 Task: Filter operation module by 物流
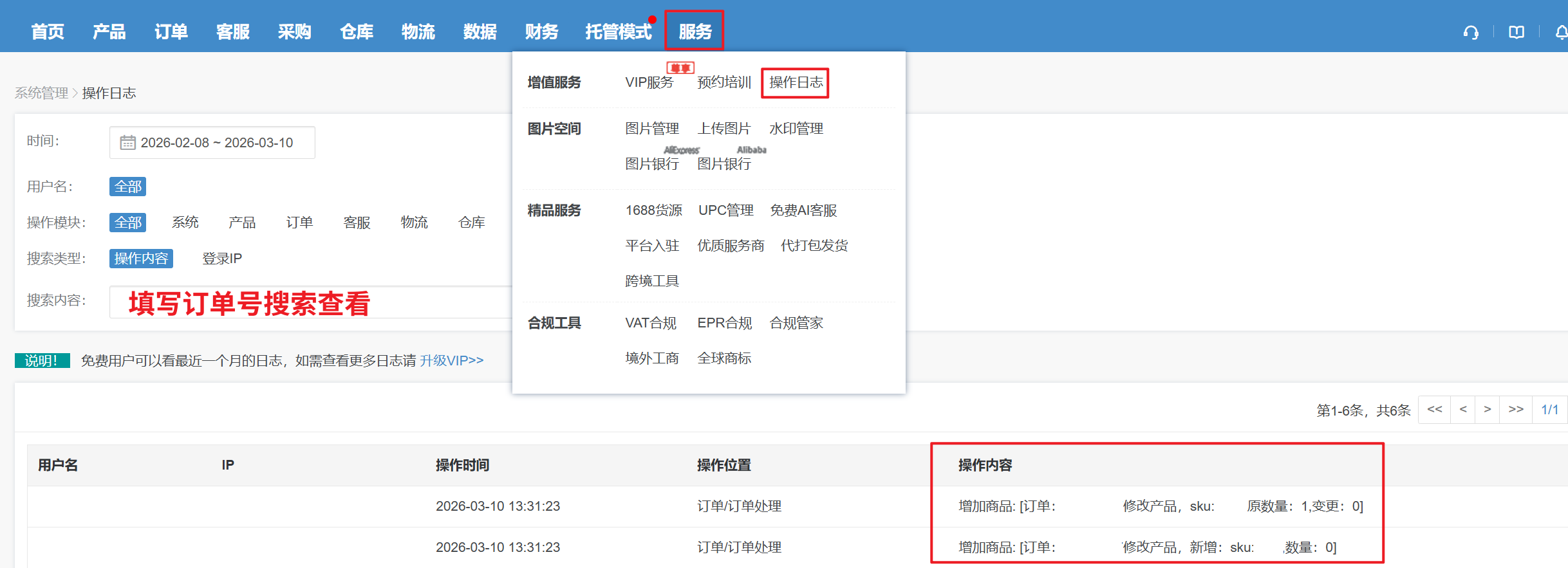[x=414, y=223]
